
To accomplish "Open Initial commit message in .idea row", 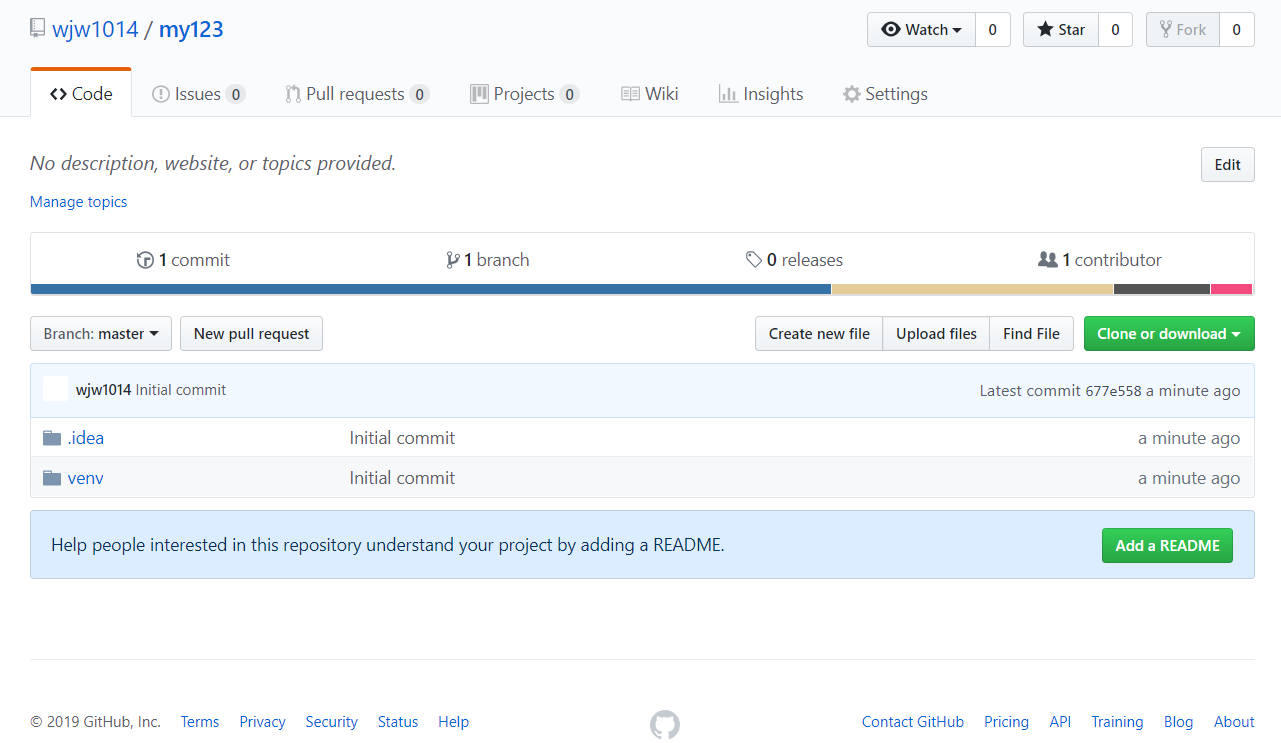I will (402, 438).
